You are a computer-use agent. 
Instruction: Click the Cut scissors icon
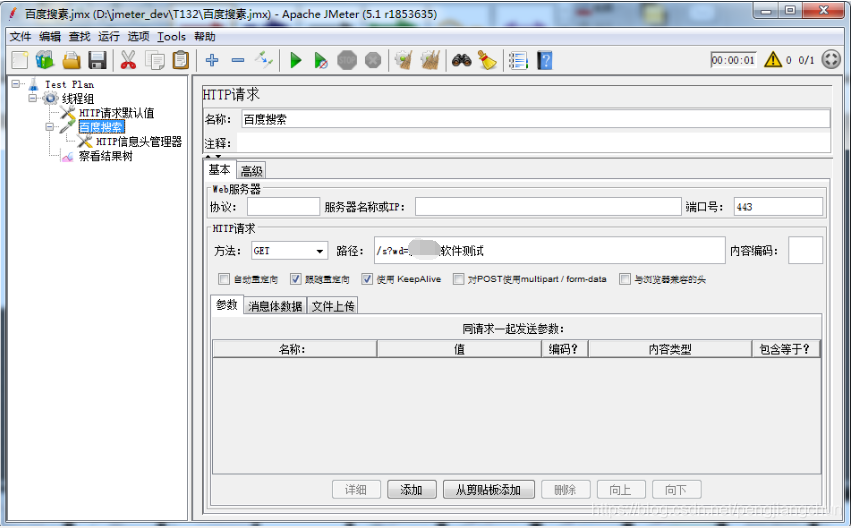128,60
